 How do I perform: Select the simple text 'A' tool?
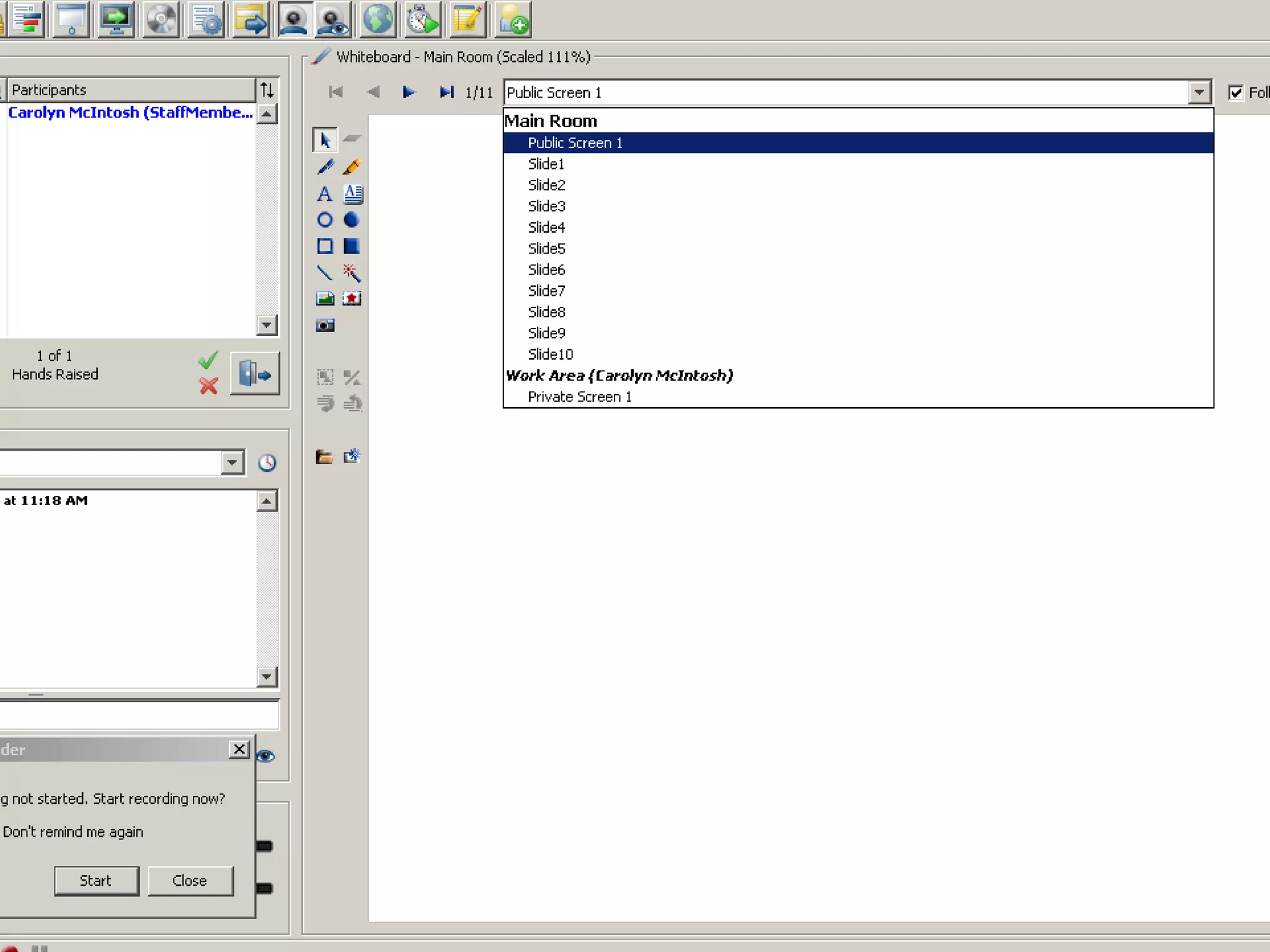(325, 194)
